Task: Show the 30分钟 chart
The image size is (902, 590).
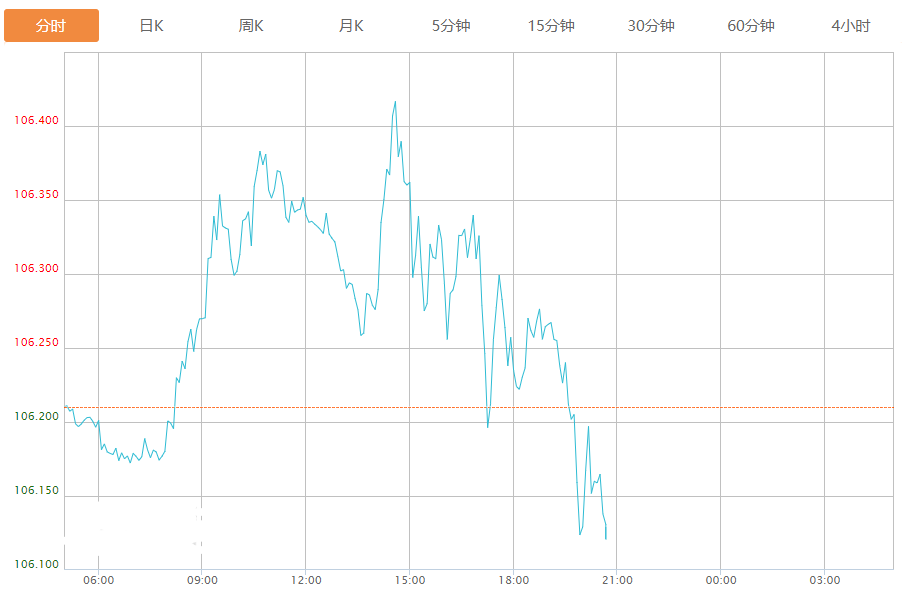Action: (x=651, y=26)
